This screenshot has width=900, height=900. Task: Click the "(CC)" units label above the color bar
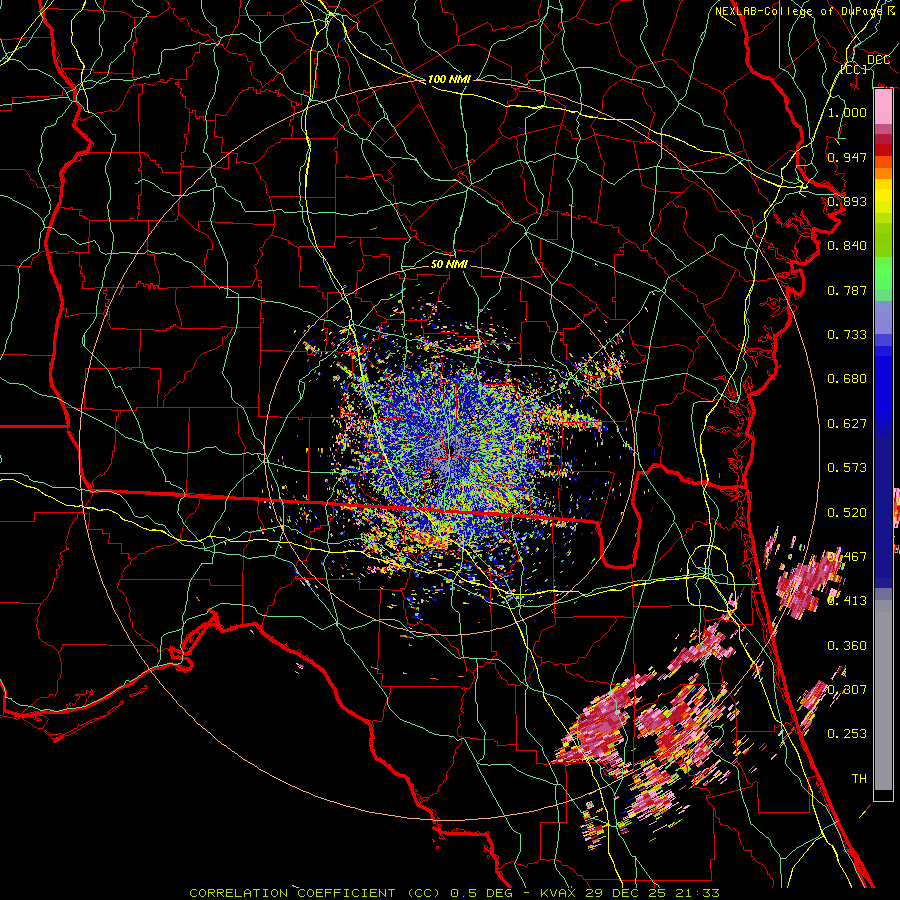coord(854,69)
